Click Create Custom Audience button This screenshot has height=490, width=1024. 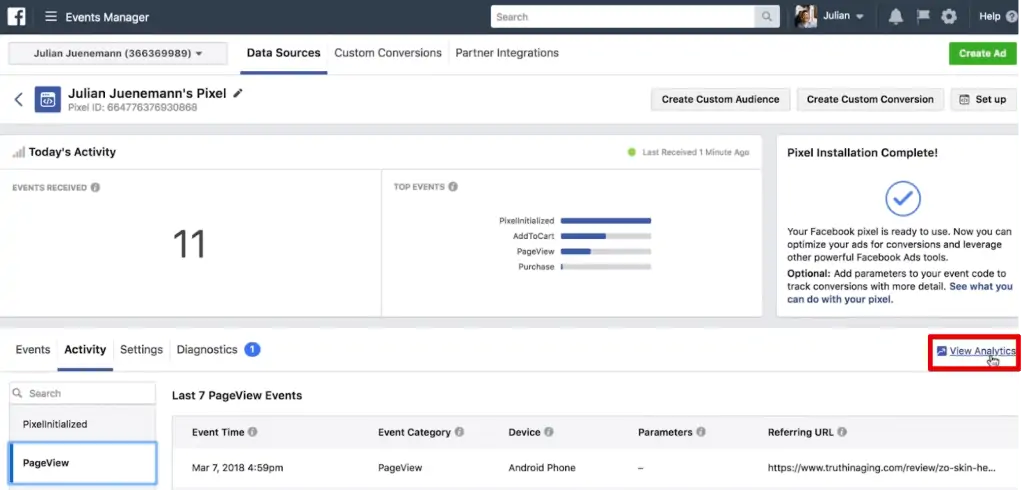coord(720,99)
